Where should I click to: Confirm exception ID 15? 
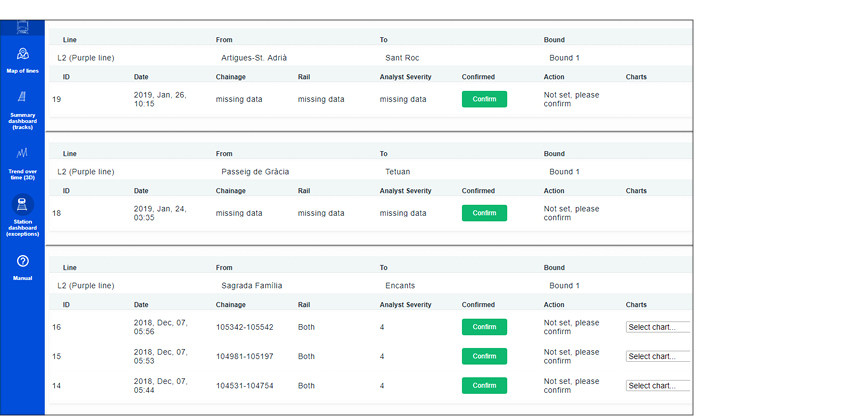[x=484, y=356]
